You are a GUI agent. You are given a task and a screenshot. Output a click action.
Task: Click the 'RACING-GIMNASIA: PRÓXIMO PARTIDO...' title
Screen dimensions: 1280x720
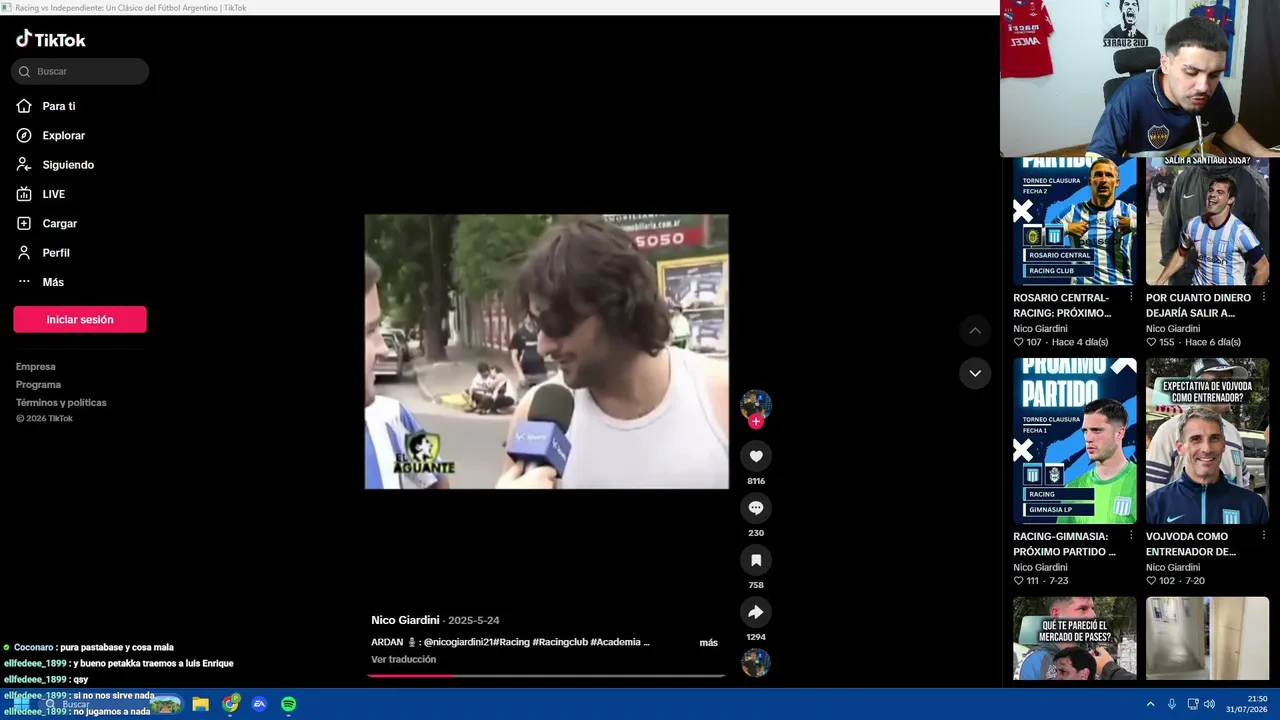(1064, 544)
